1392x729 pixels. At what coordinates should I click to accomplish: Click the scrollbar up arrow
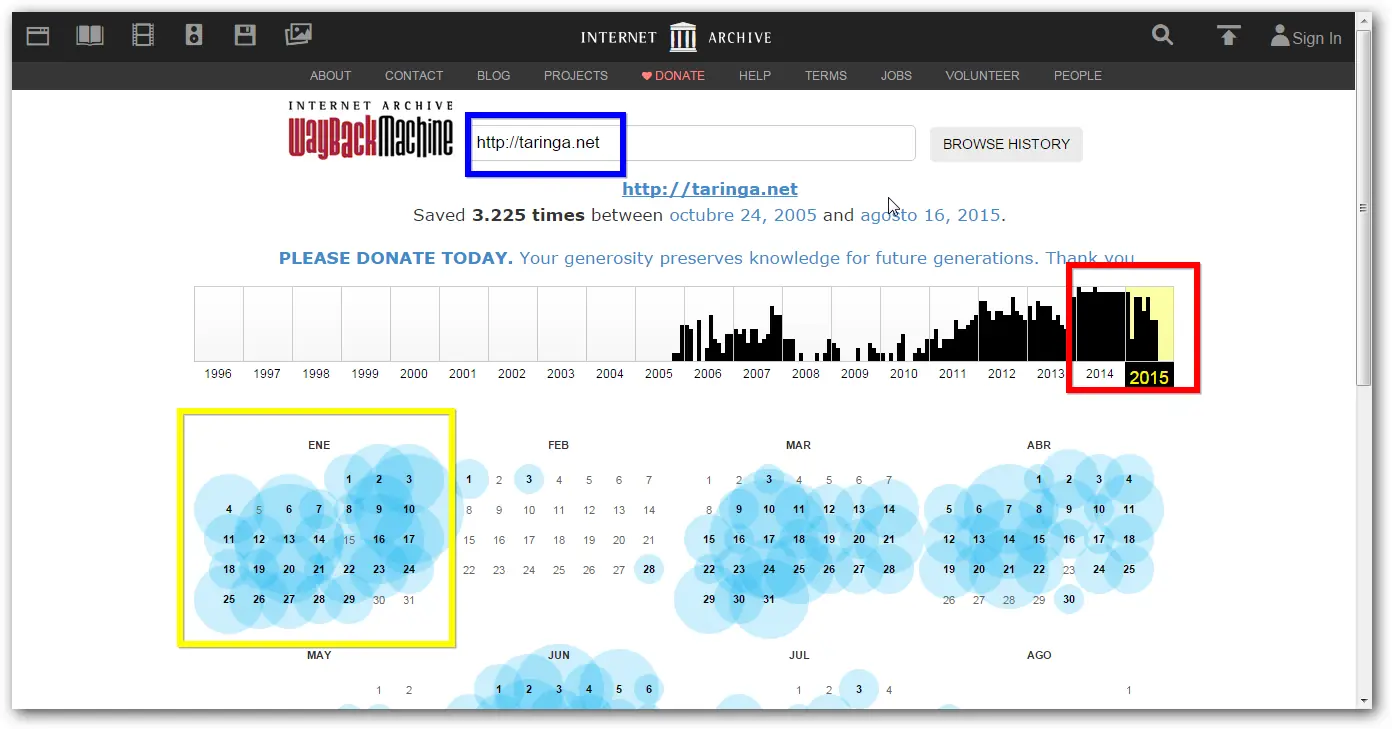pyautogui.click(x=1363, y=22)
